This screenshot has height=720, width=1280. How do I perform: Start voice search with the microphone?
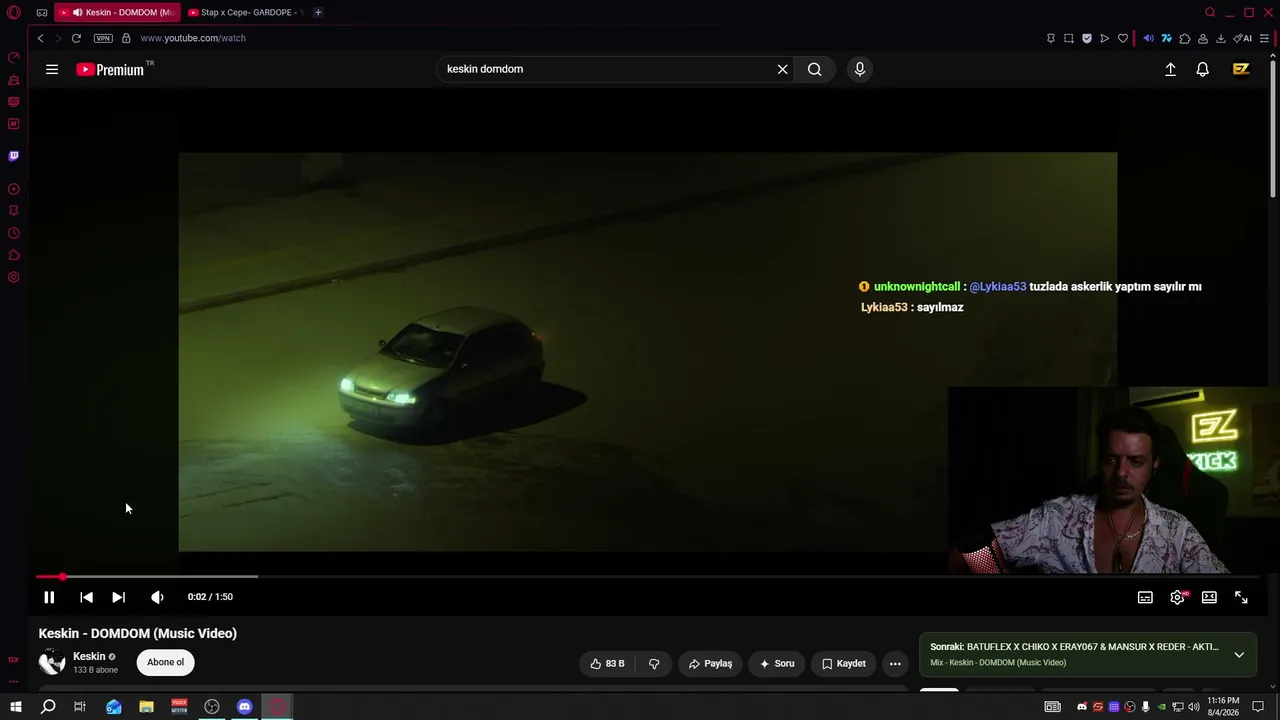[859, 69]
